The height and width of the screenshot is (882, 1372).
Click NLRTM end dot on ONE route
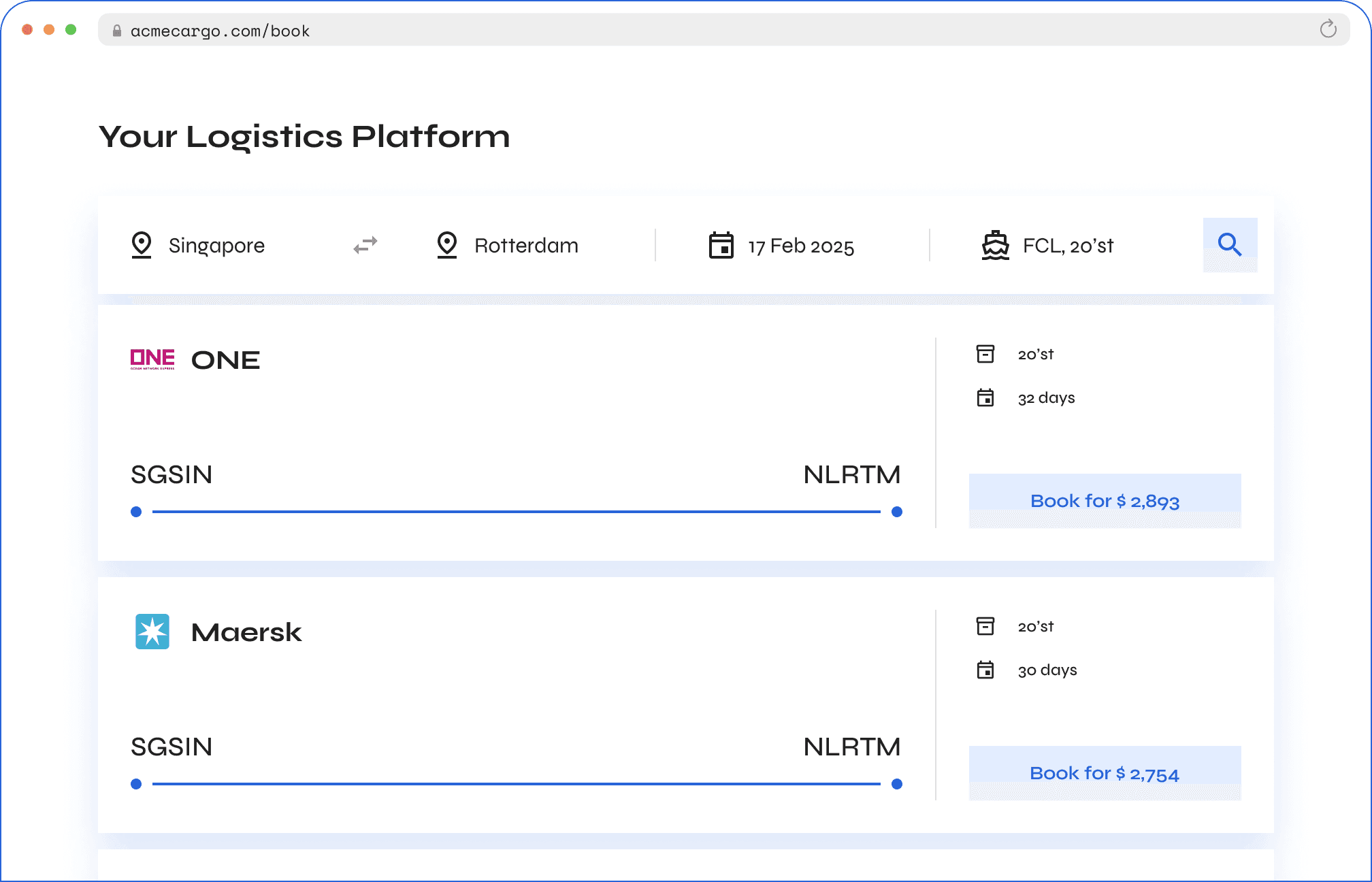[x=897, y=512]
